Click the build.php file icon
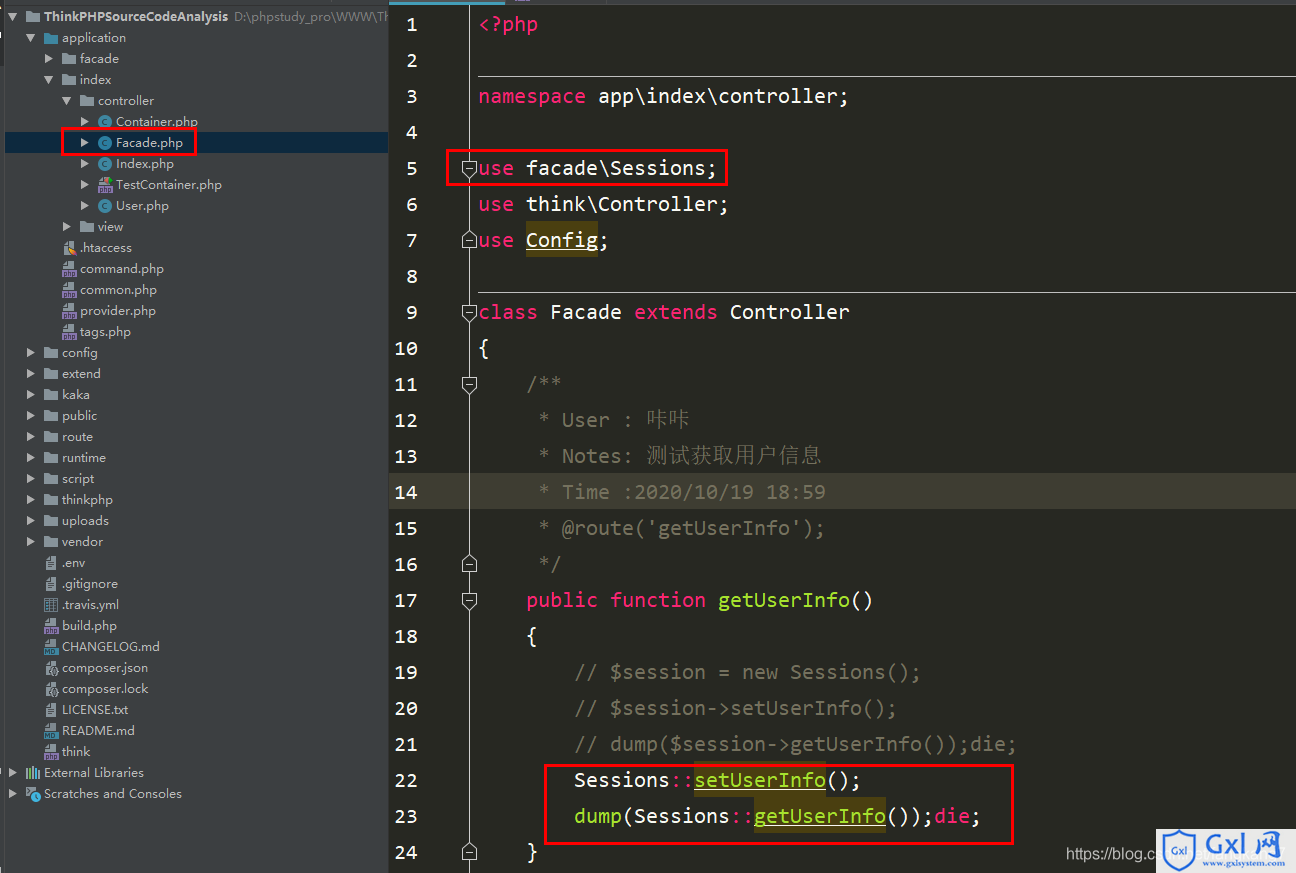The height and width of the screenshot is (873, 1296). [51, 626]
